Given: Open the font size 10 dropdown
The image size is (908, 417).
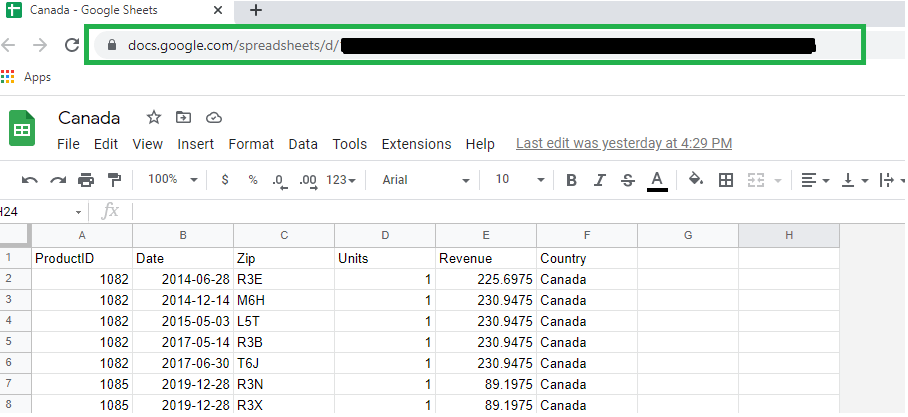Looking at the screenshot, I should tap(520, 180).
